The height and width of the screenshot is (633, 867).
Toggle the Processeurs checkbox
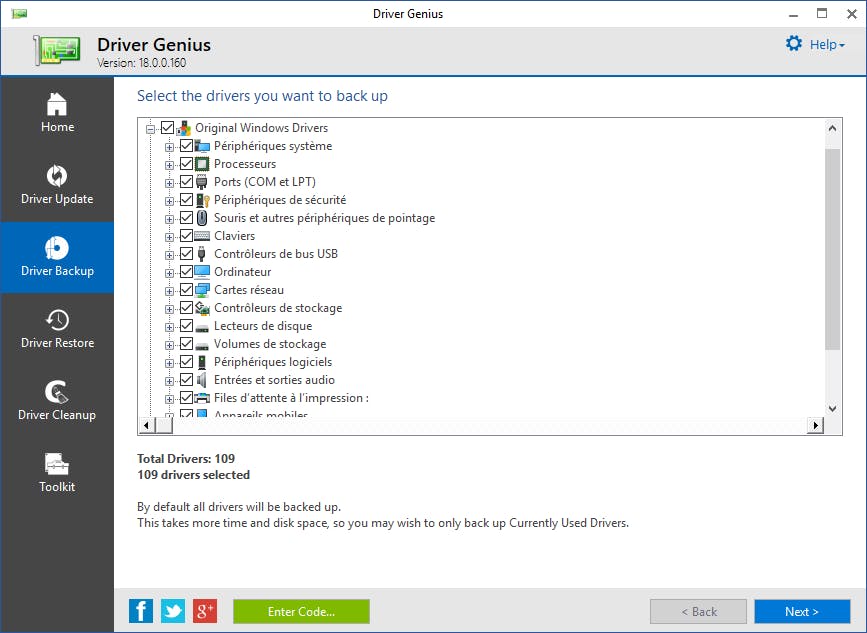[186, 164]
